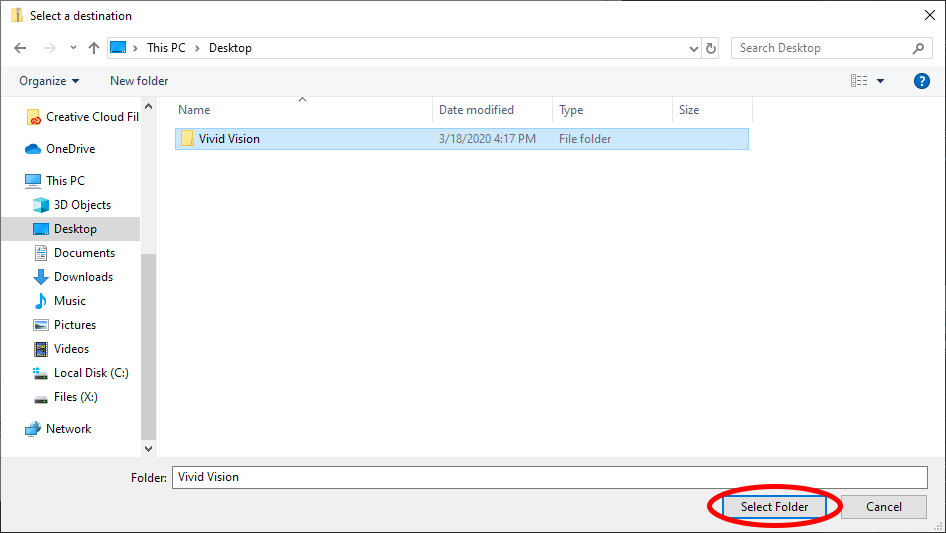This screenshot has height=533, width=946.
Task: Click the Forward navigation arrow
Action: [49, 48]
